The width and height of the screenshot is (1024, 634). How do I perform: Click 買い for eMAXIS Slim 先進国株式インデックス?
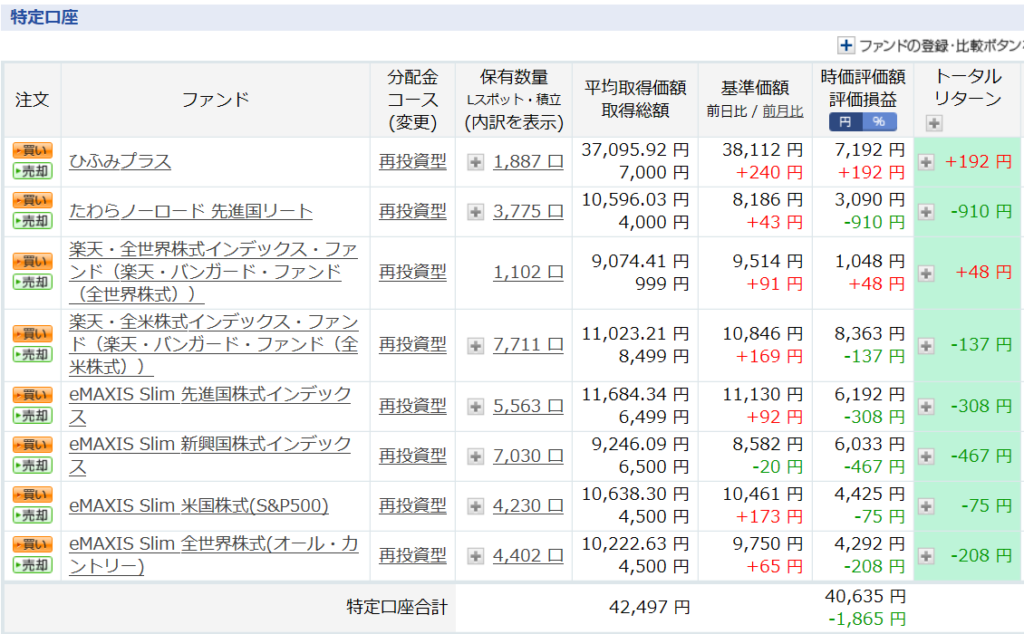[32, 394]
